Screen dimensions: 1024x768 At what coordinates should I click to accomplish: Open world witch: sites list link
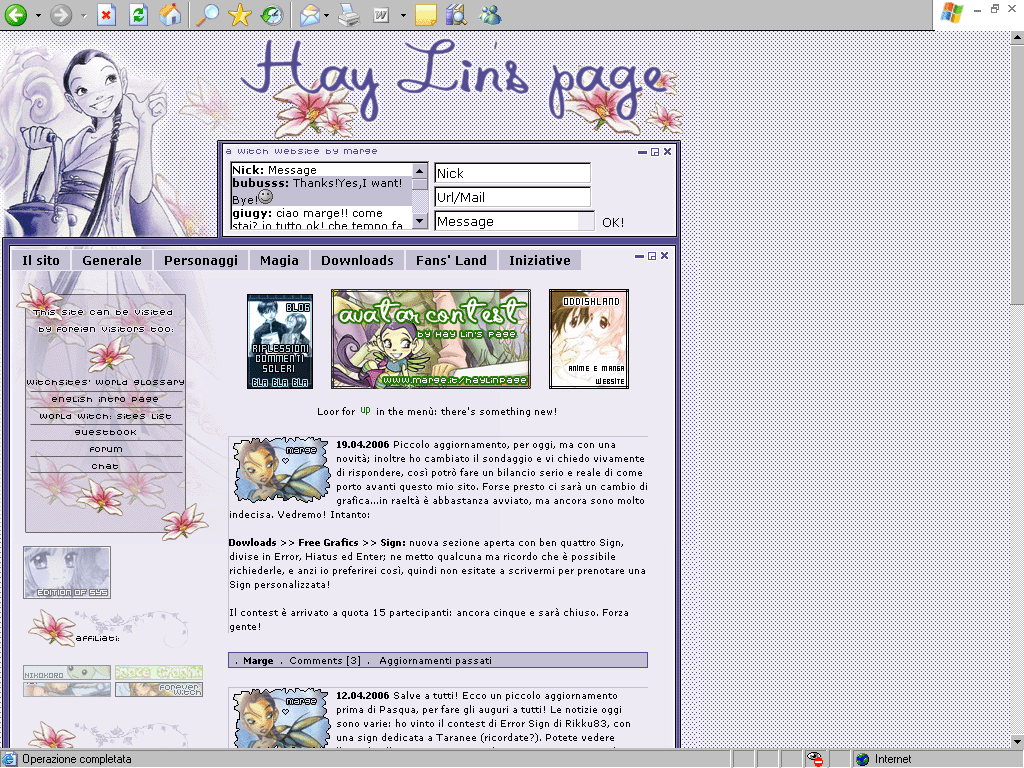coord(105,416)
